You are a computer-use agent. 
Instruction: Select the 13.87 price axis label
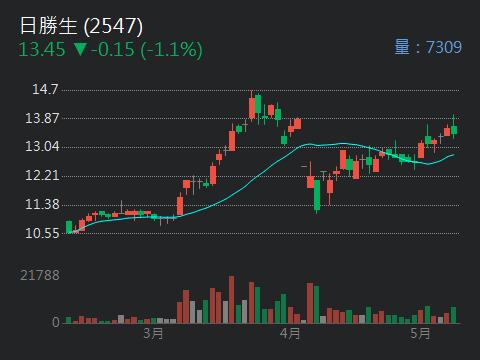[x=42, y=118]
